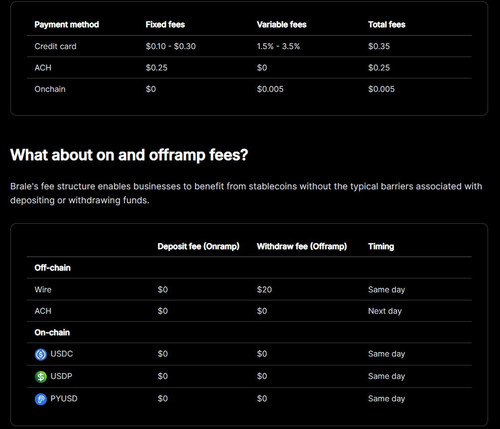Click the Deposit fee (Onramp) header

coord(198,246)
